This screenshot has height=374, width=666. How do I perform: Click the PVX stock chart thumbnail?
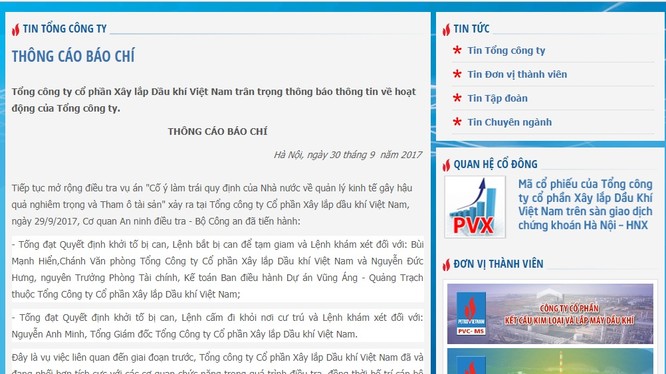tap(475, 207)
